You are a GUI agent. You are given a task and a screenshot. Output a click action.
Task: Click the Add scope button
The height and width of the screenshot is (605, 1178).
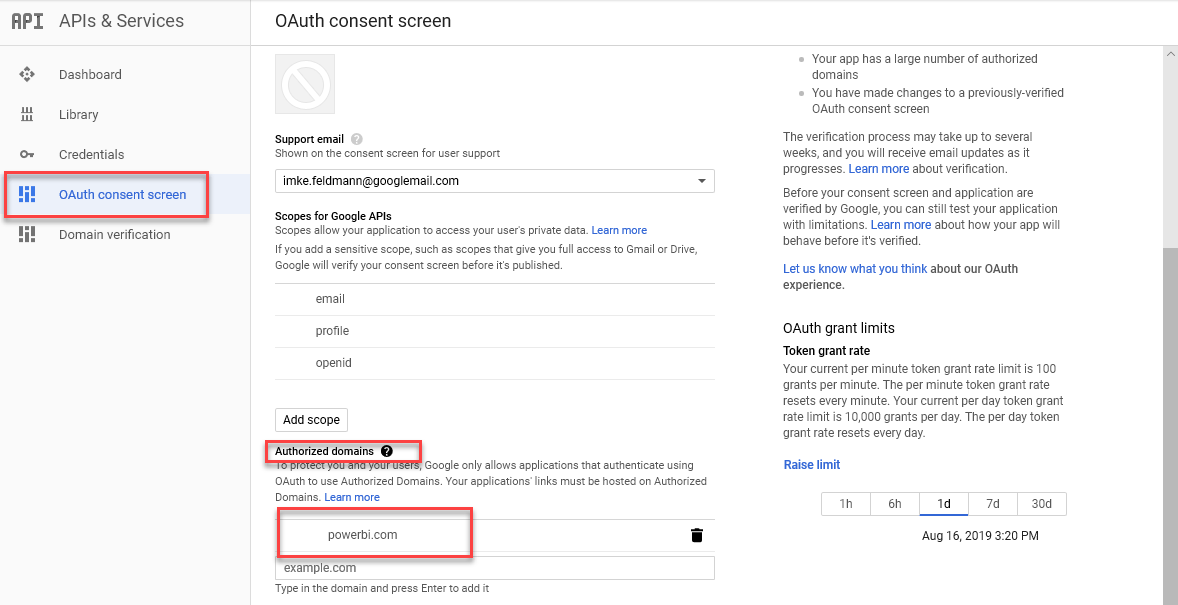coord(311,419)
